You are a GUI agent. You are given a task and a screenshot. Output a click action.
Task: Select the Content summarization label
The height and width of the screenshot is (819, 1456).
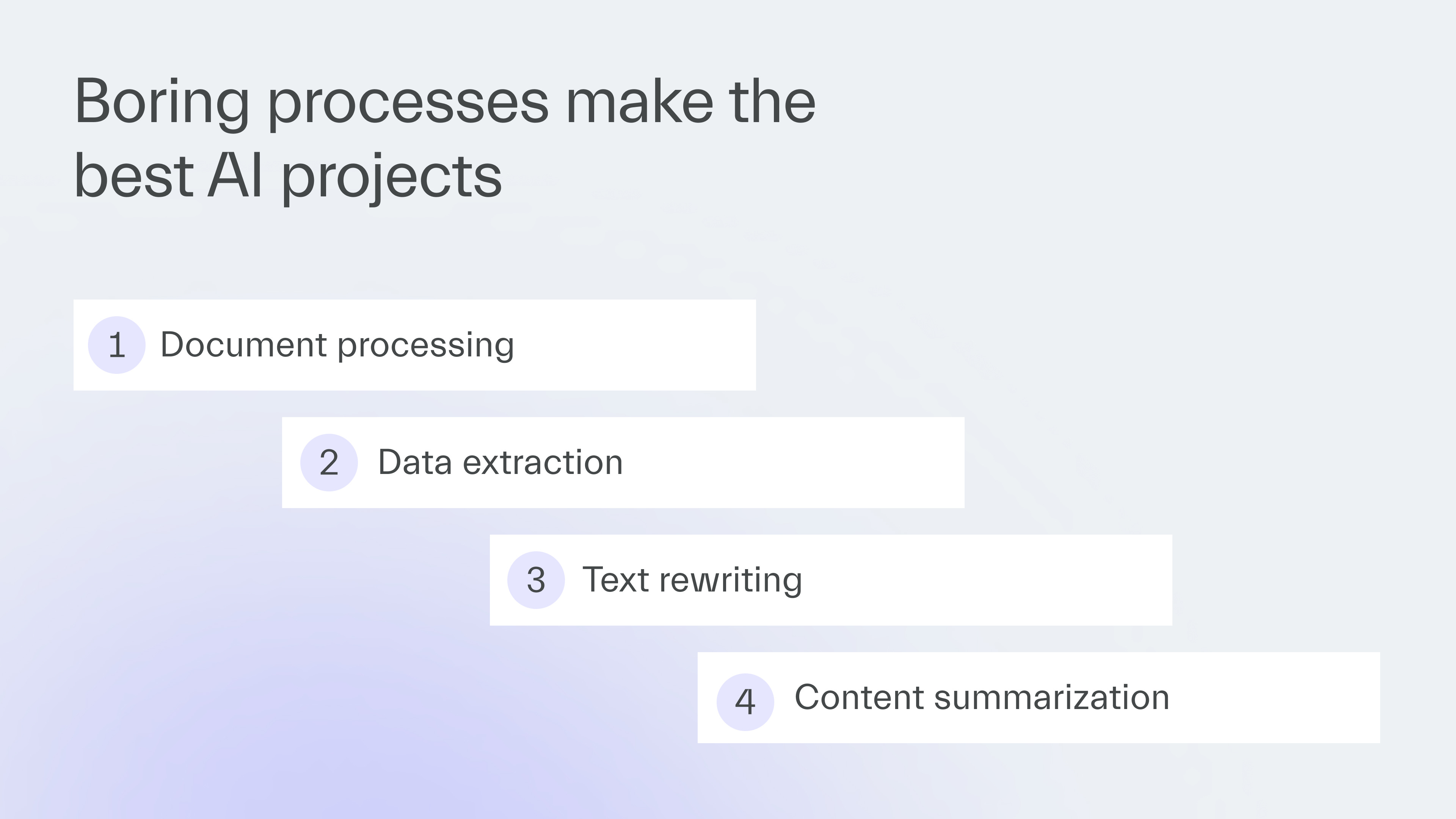click(x=982, y=698)
